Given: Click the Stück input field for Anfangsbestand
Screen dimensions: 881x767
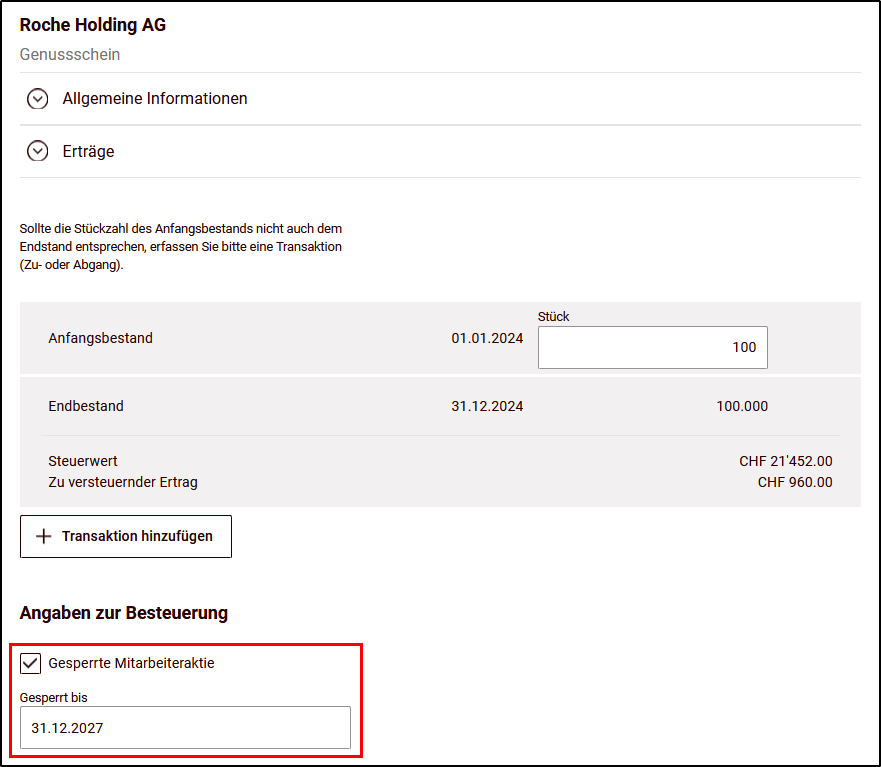Looking at the screenshot, I should point(652,347).
